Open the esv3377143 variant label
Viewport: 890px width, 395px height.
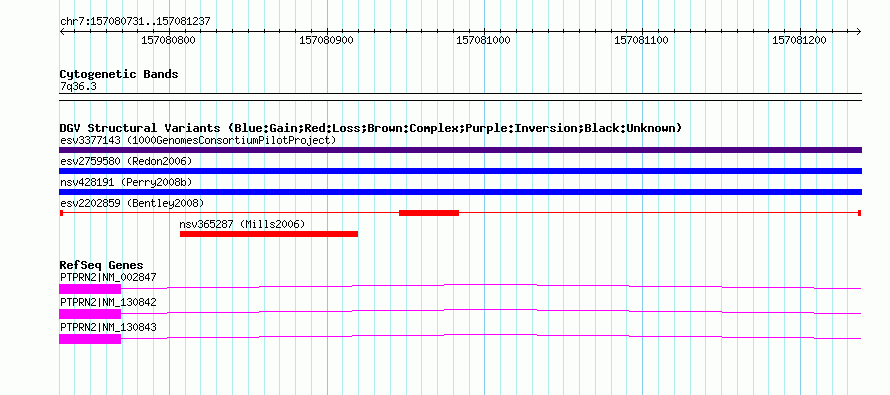pyautogui.click(x=198, y=140)
